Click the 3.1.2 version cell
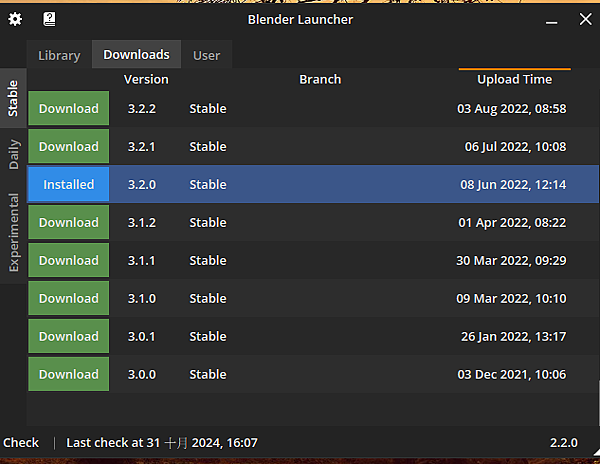600x464 pixels. pyautogui.click(x=142, y=222)
